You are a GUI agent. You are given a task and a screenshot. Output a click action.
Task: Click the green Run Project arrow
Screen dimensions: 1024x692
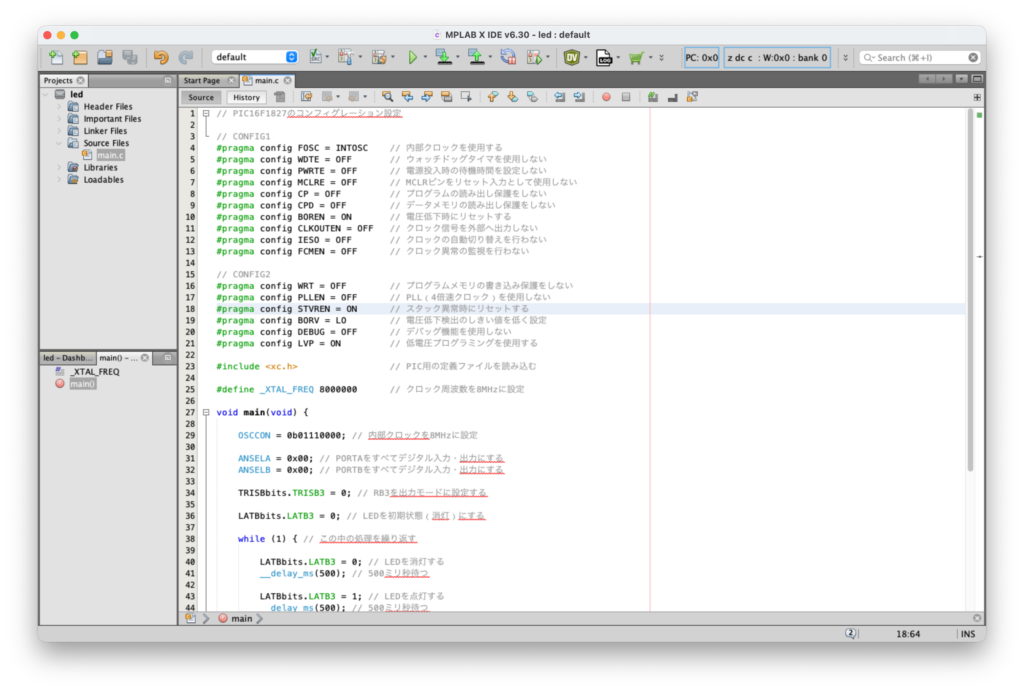[412, 57]
